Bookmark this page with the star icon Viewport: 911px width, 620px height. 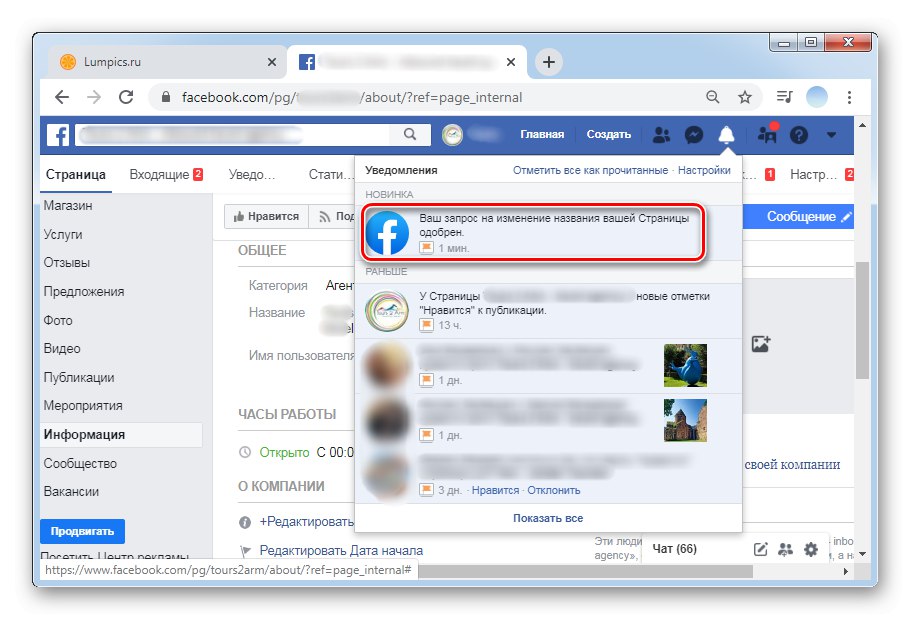[744, 97]
